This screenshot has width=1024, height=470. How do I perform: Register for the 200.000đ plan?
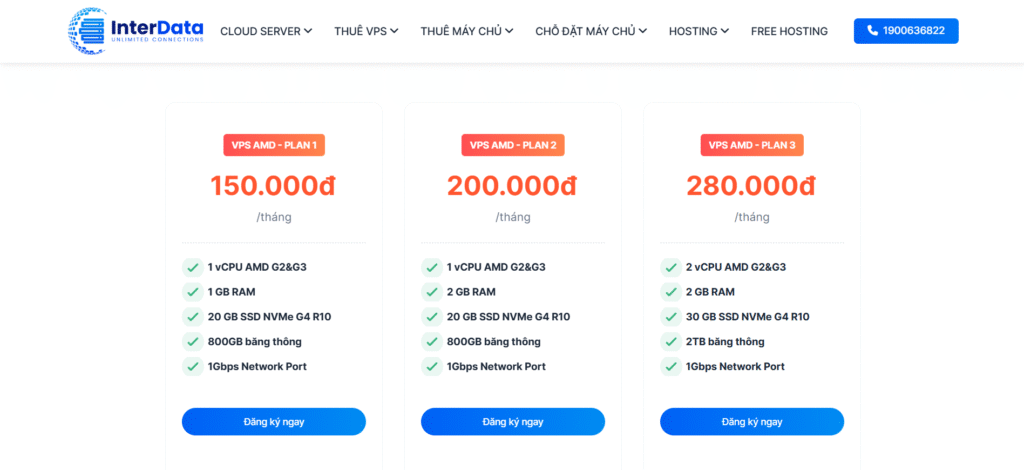pos(513,422)
